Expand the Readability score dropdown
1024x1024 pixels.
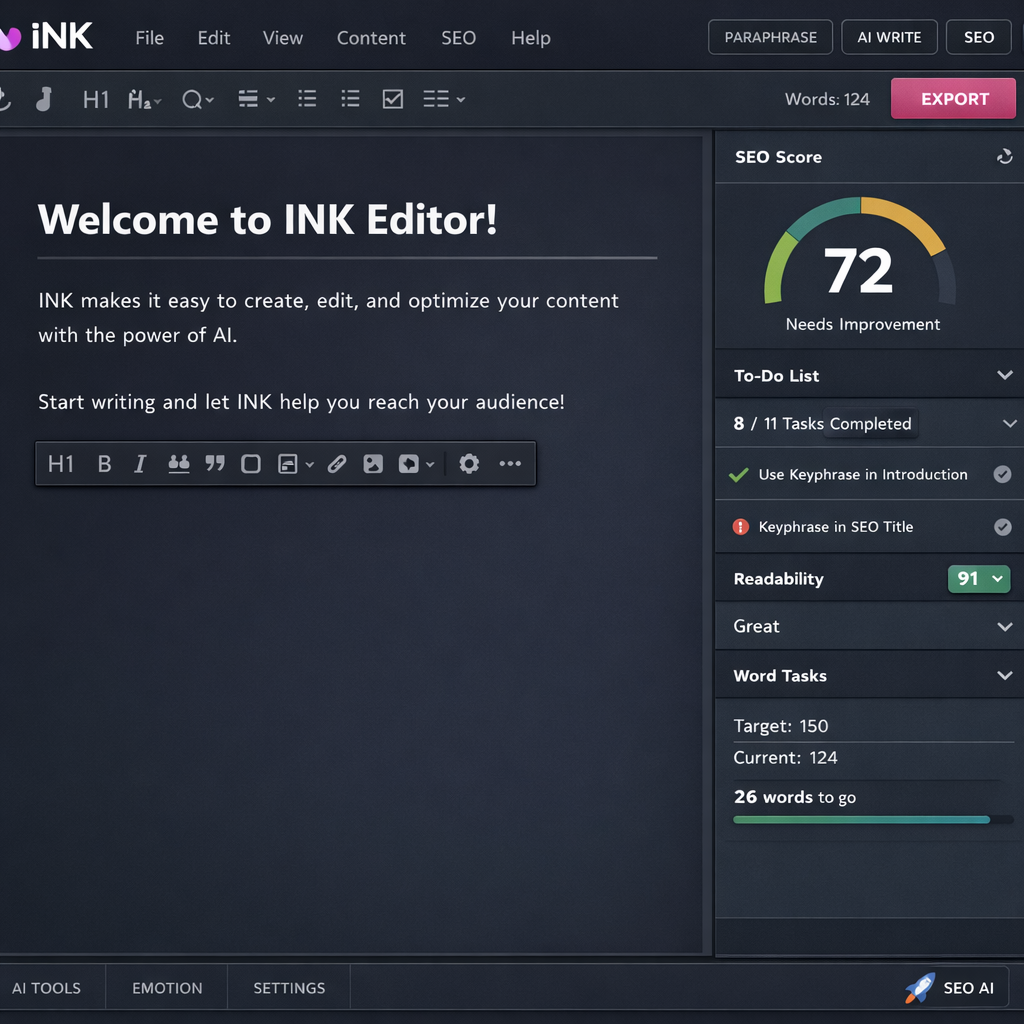pyautogui.click(x=979, y=578)
